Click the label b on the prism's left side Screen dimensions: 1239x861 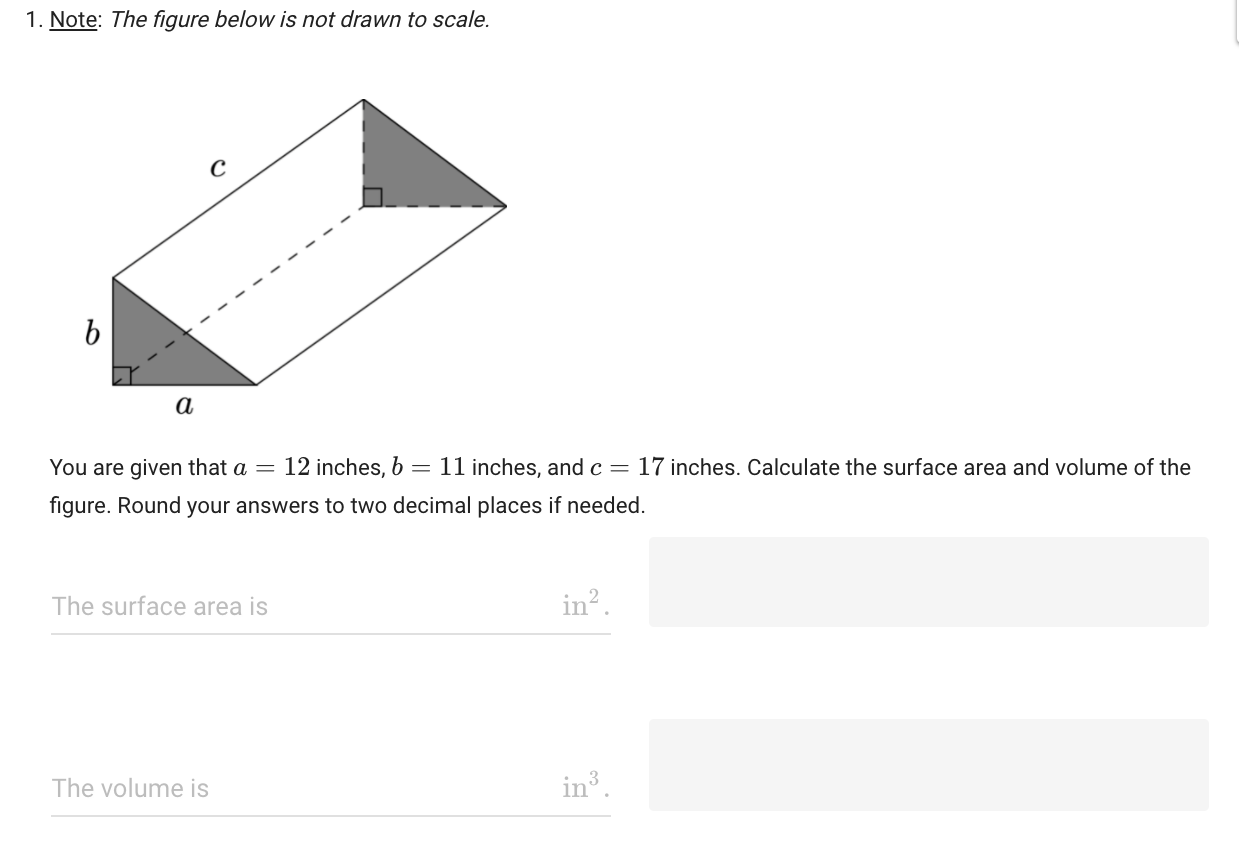91,334
